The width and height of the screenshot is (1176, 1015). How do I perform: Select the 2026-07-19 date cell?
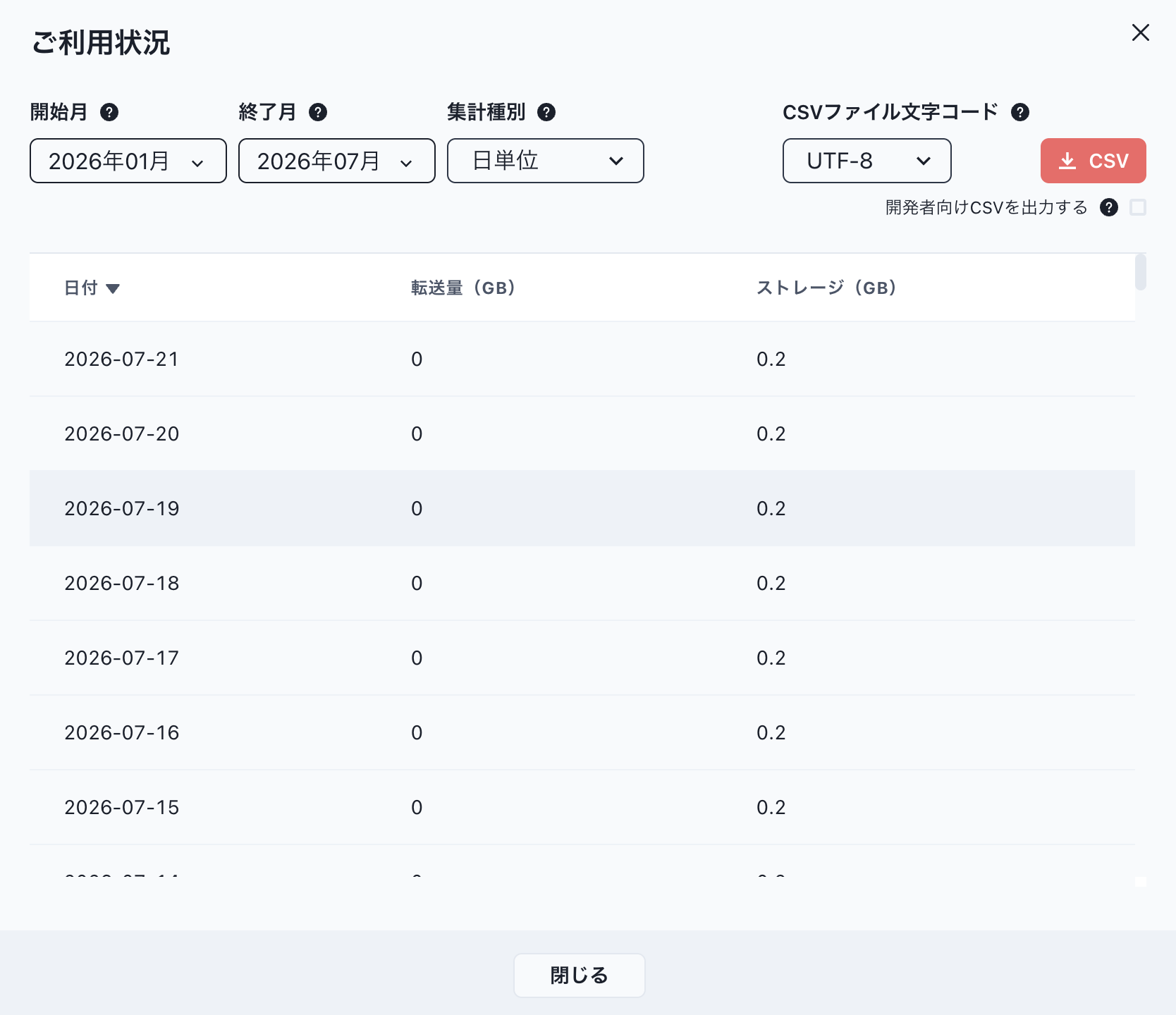click(122, 509)
